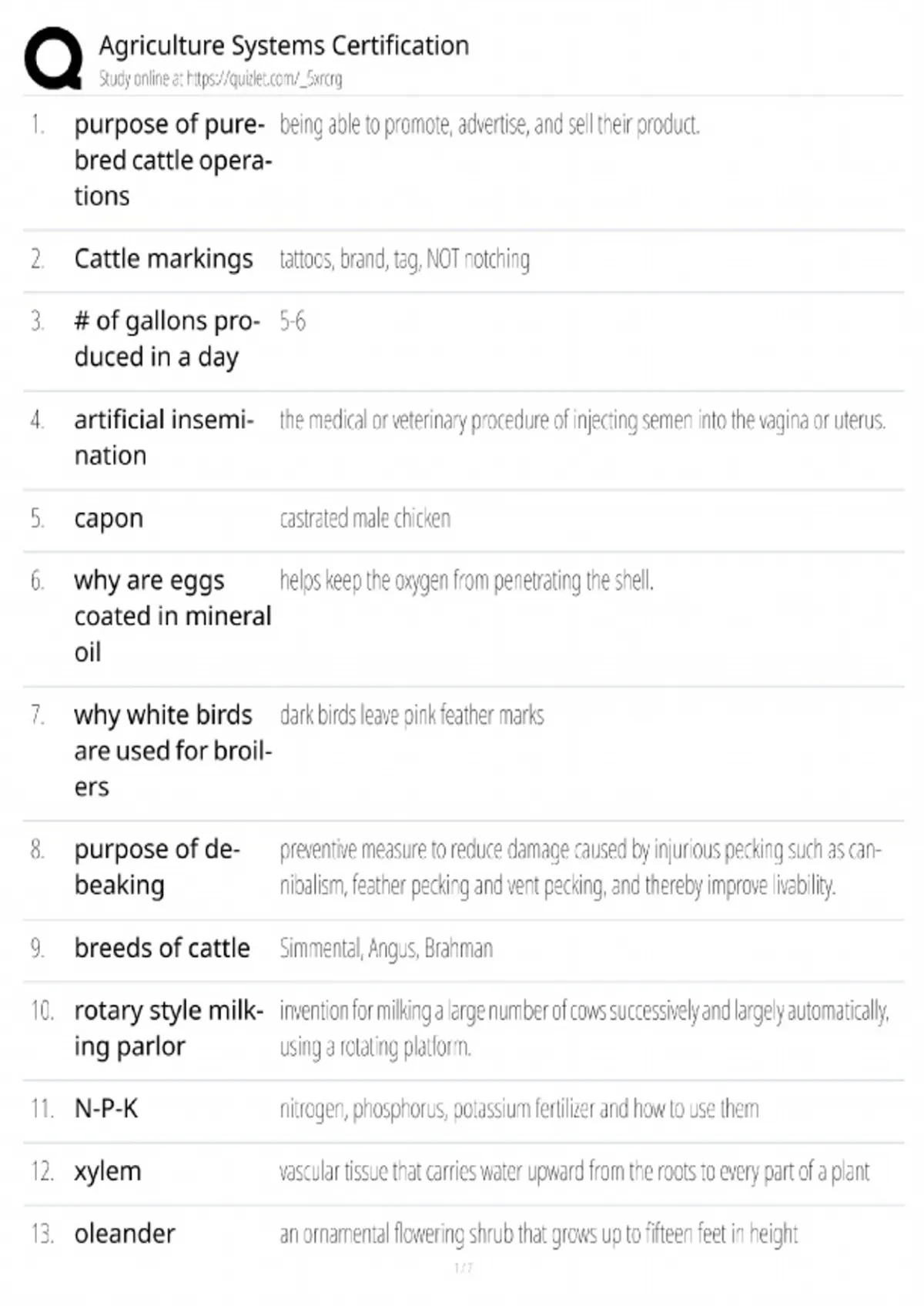Click the term "N-P-K"
This screenshot has height=1309, width=924.
click(x=106, y=1109)
